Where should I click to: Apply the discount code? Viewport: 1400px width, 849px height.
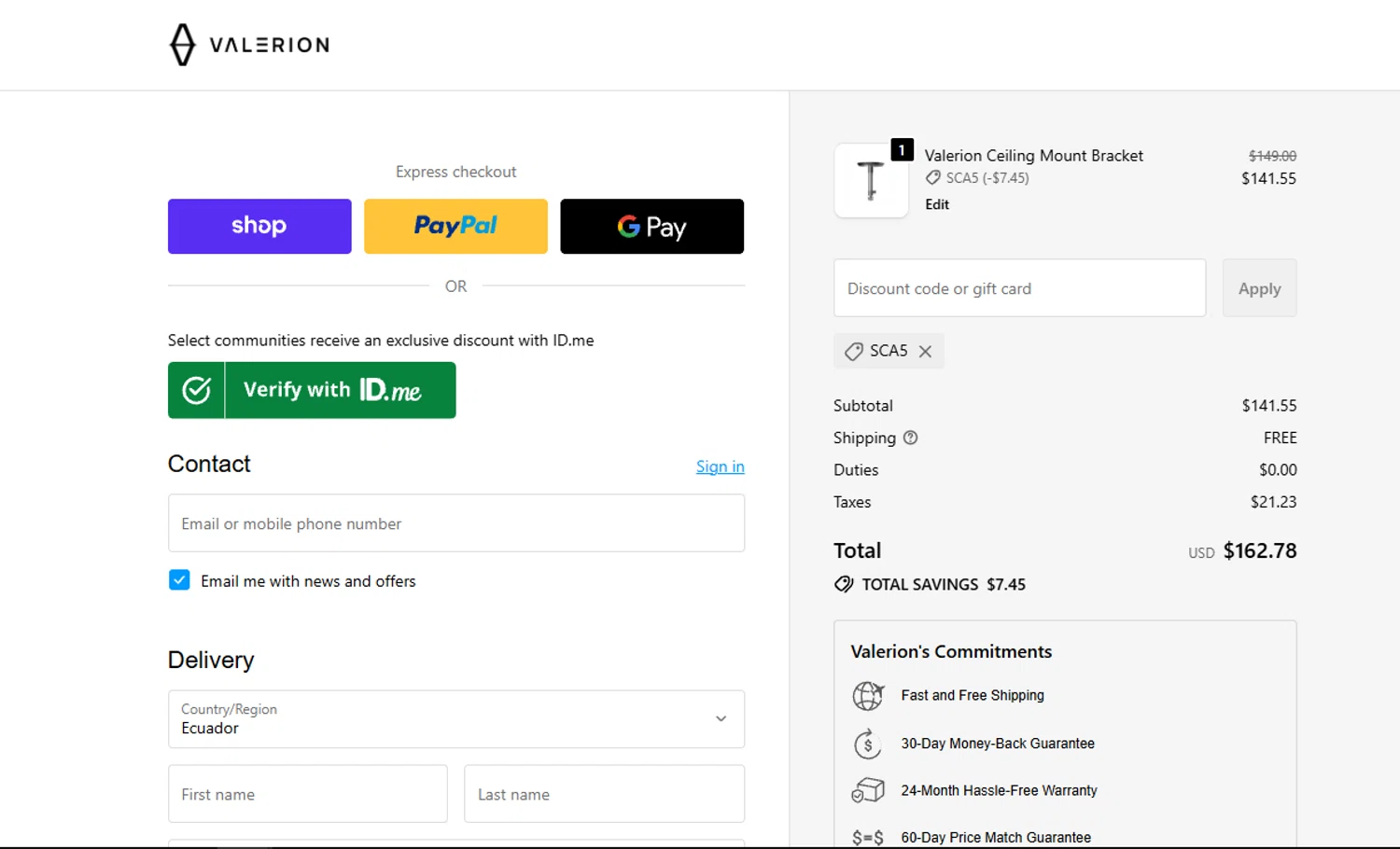[x=1259, y=288]
